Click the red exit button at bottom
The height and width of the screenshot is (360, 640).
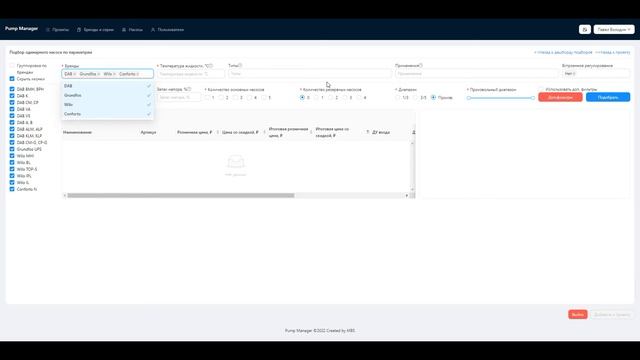[578, 314]
